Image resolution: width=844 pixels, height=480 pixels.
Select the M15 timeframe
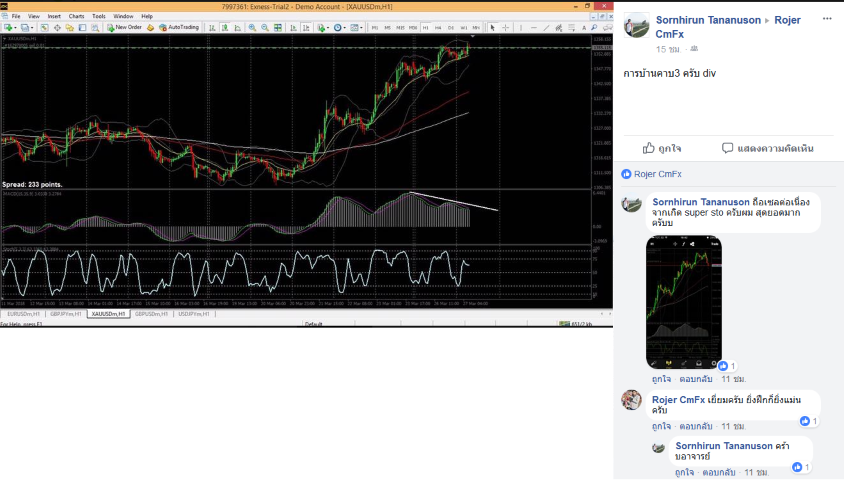[400, 27]
